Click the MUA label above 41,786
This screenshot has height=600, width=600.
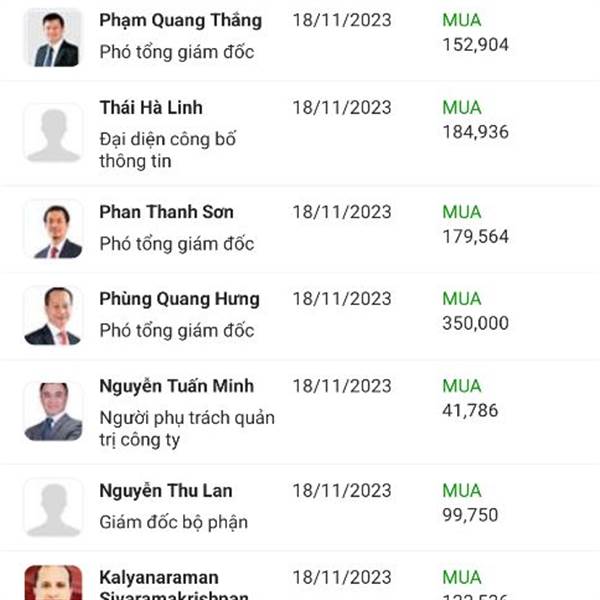(461, 385)
